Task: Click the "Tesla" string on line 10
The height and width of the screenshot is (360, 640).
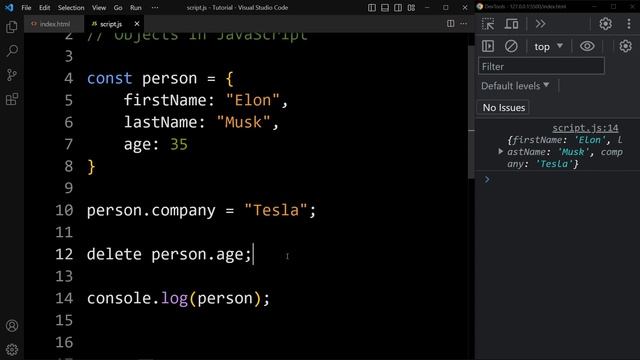Action: click(276, 210)
